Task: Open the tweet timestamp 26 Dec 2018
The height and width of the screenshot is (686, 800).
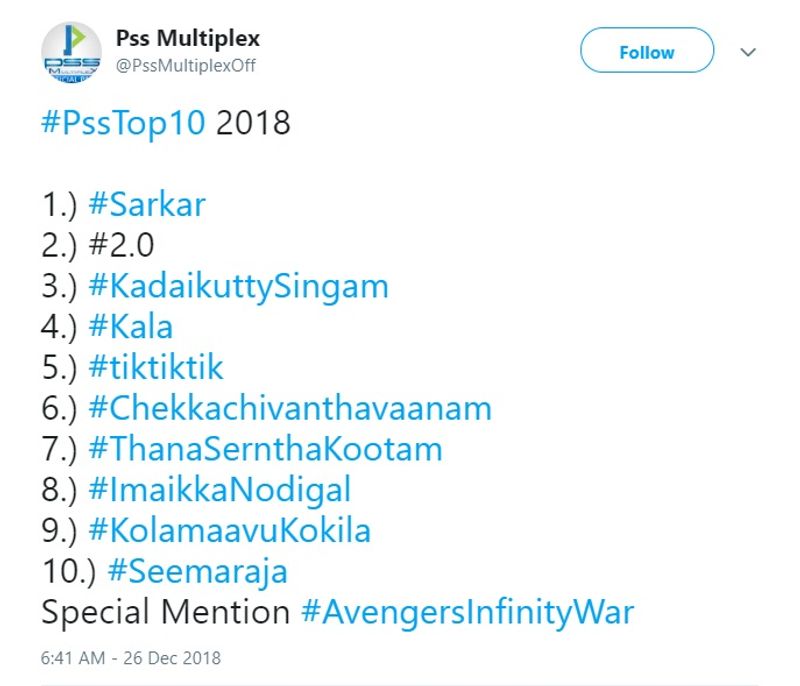Action: coord(131,658)
